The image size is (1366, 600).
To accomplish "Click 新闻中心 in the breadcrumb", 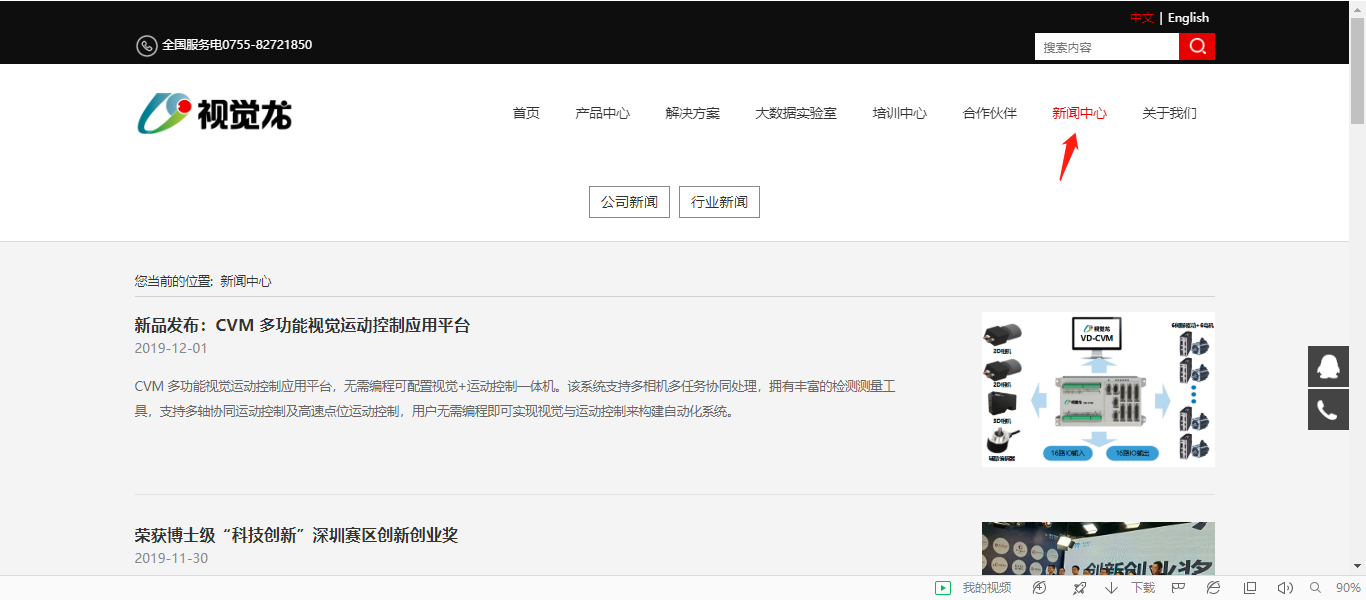I will pos(246,281).
